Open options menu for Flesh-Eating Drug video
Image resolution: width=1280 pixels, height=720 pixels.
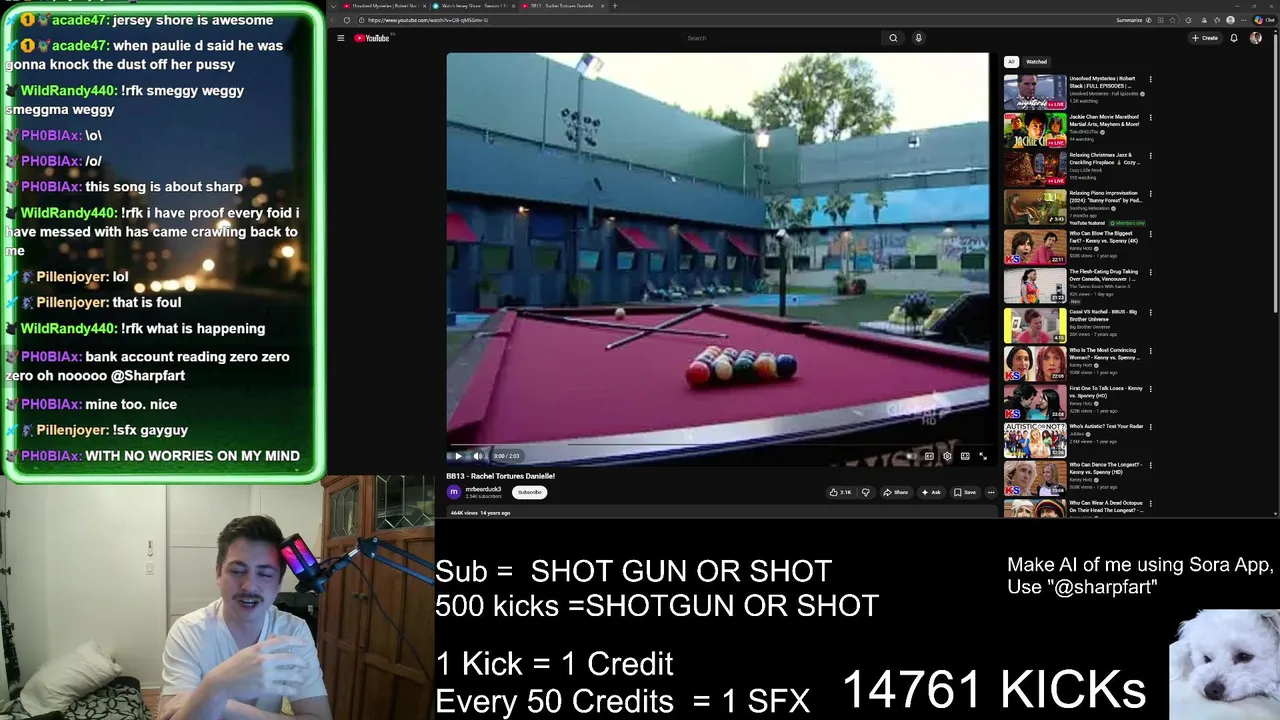point(1150,273)
